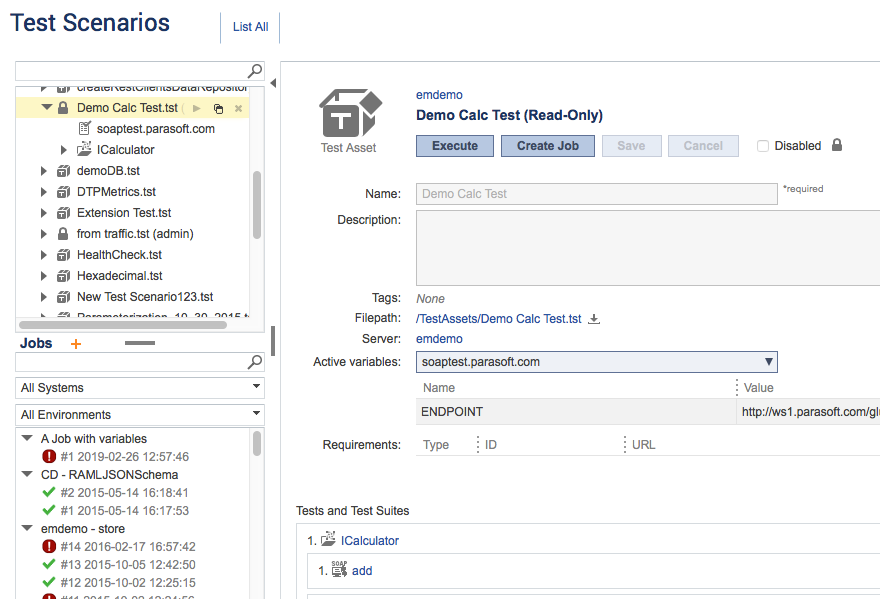
Task: Expand the HealthCheck.tst node
Action: pos(44,255)
